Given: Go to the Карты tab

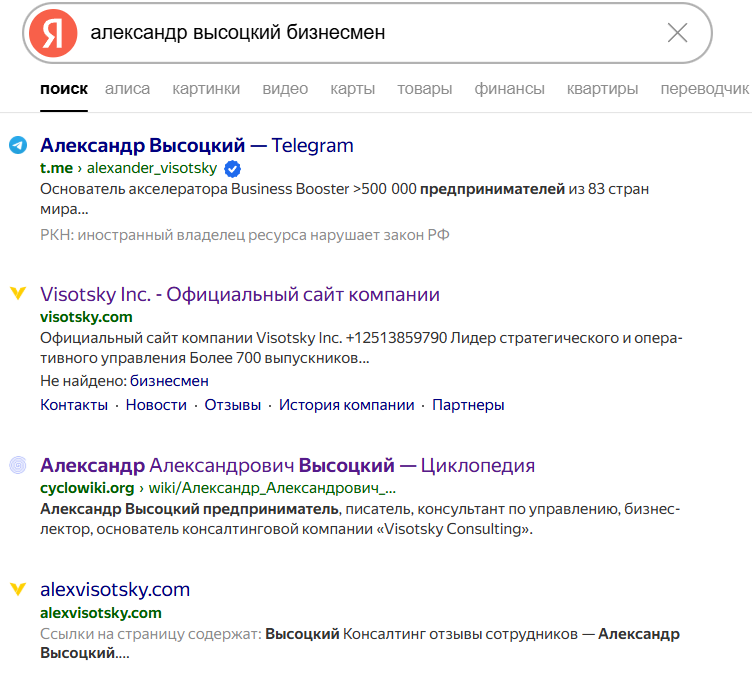Looking at the screenshot, I should [x=352, y=89].
